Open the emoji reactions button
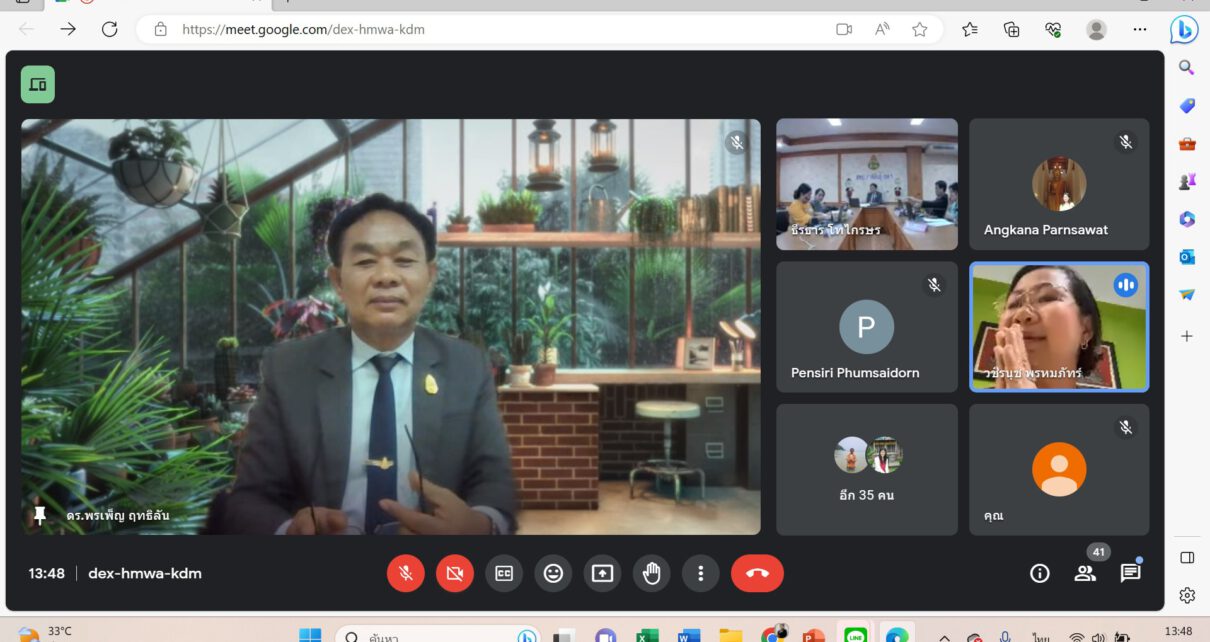Screen dimensions: 1210x642 pos(553,573)
